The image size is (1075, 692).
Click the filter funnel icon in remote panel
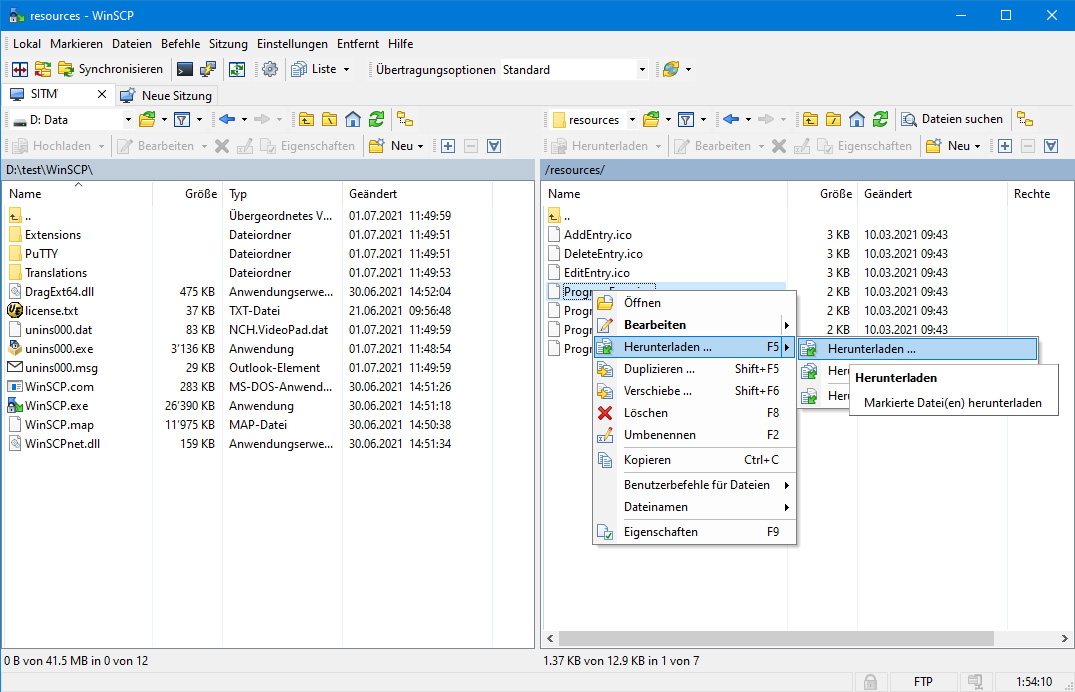pyautogui.click(x=686, y=120)
